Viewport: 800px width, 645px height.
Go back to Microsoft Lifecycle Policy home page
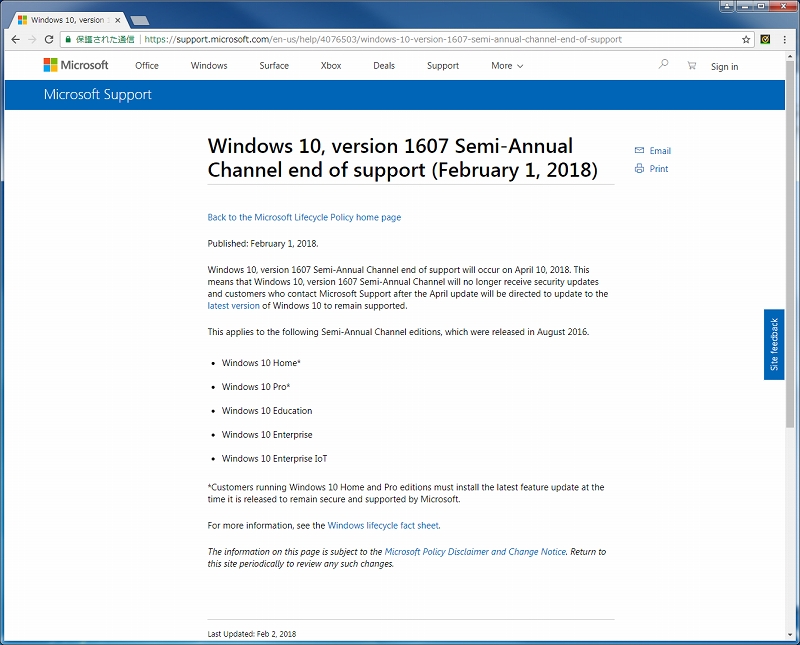tap(304, 217)
